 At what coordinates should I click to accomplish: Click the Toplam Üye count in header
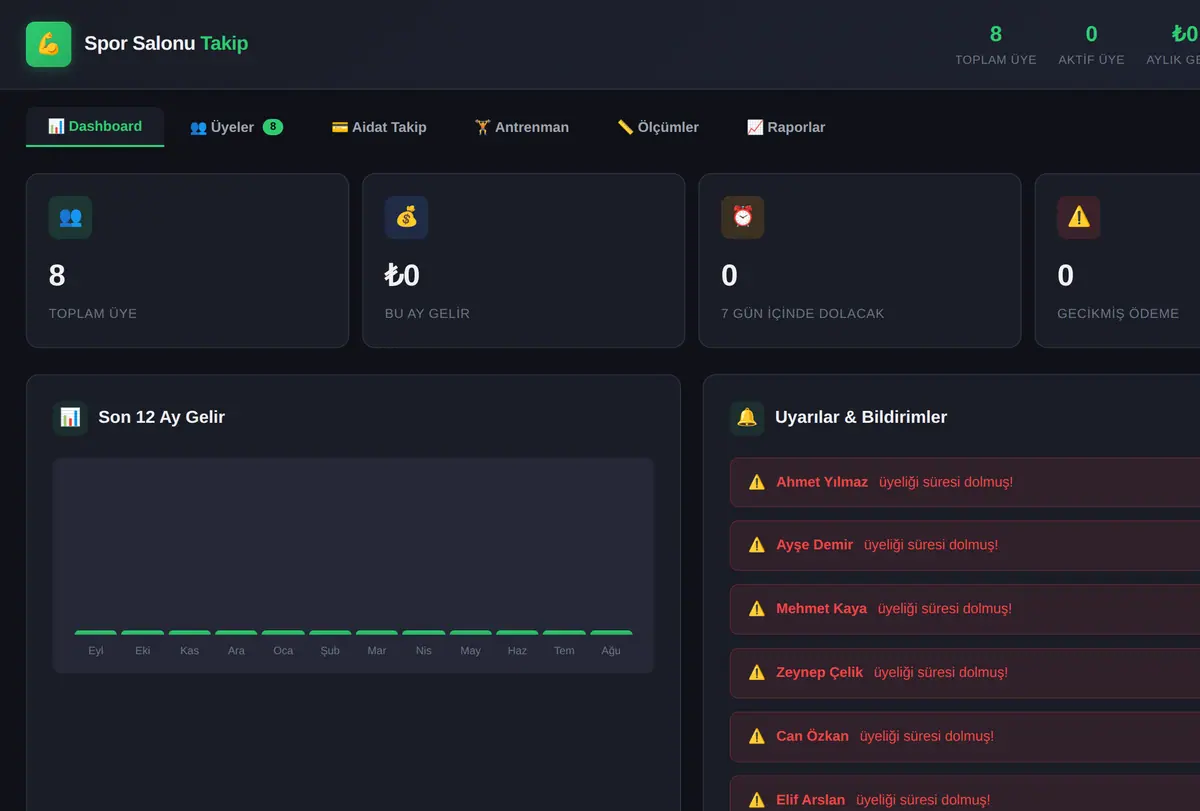[x=996, y=34]
